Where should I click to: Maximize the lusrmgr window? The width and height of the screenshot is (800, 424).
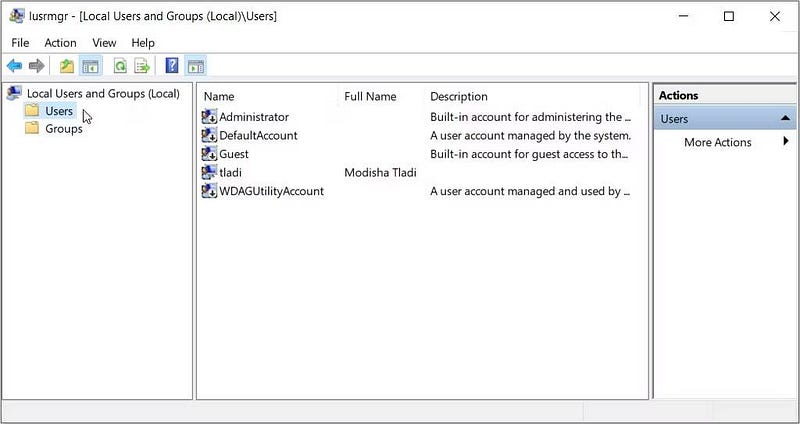point(729,16)
